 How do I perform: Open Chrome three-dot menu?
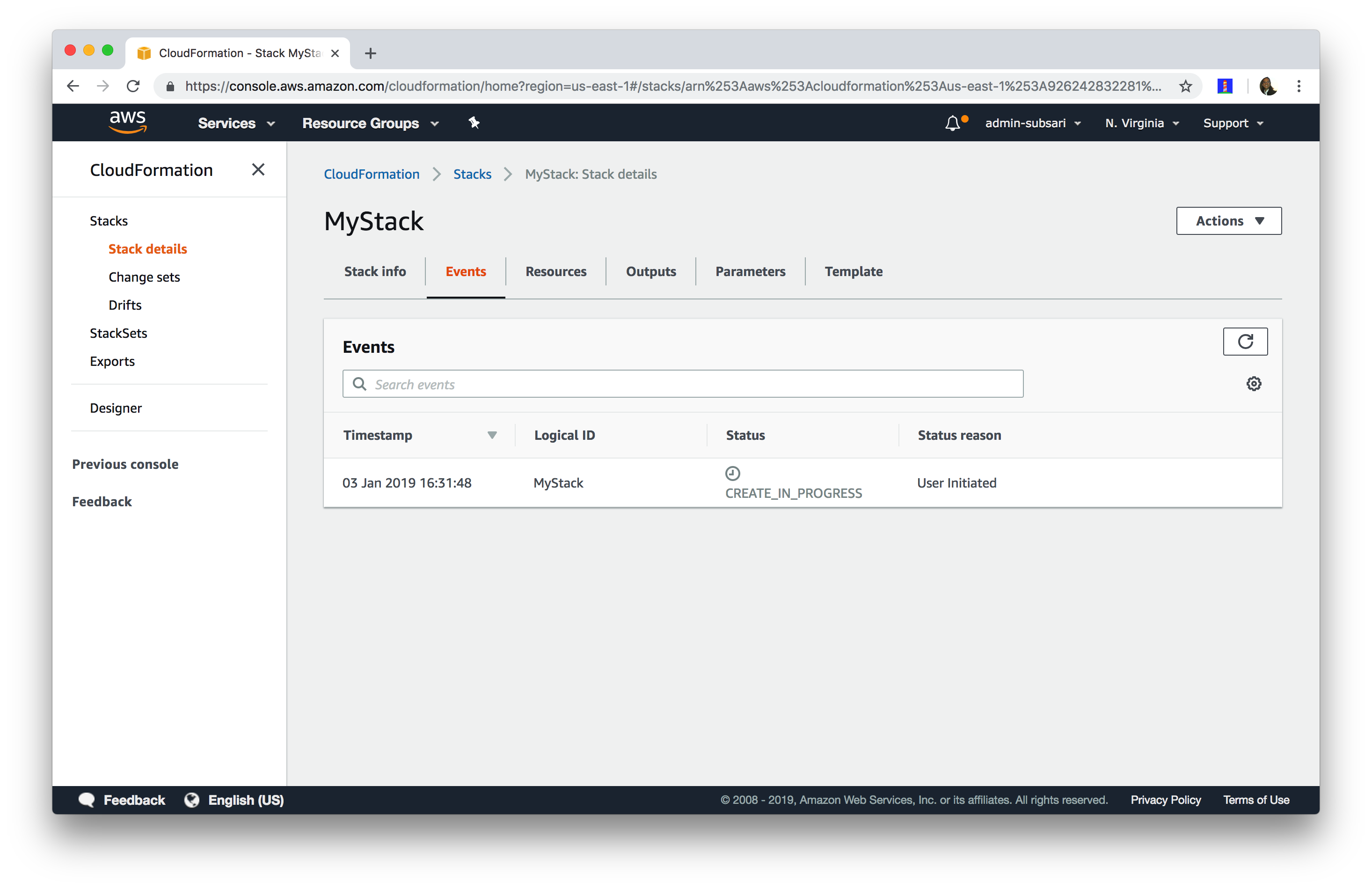[1298, 86]
